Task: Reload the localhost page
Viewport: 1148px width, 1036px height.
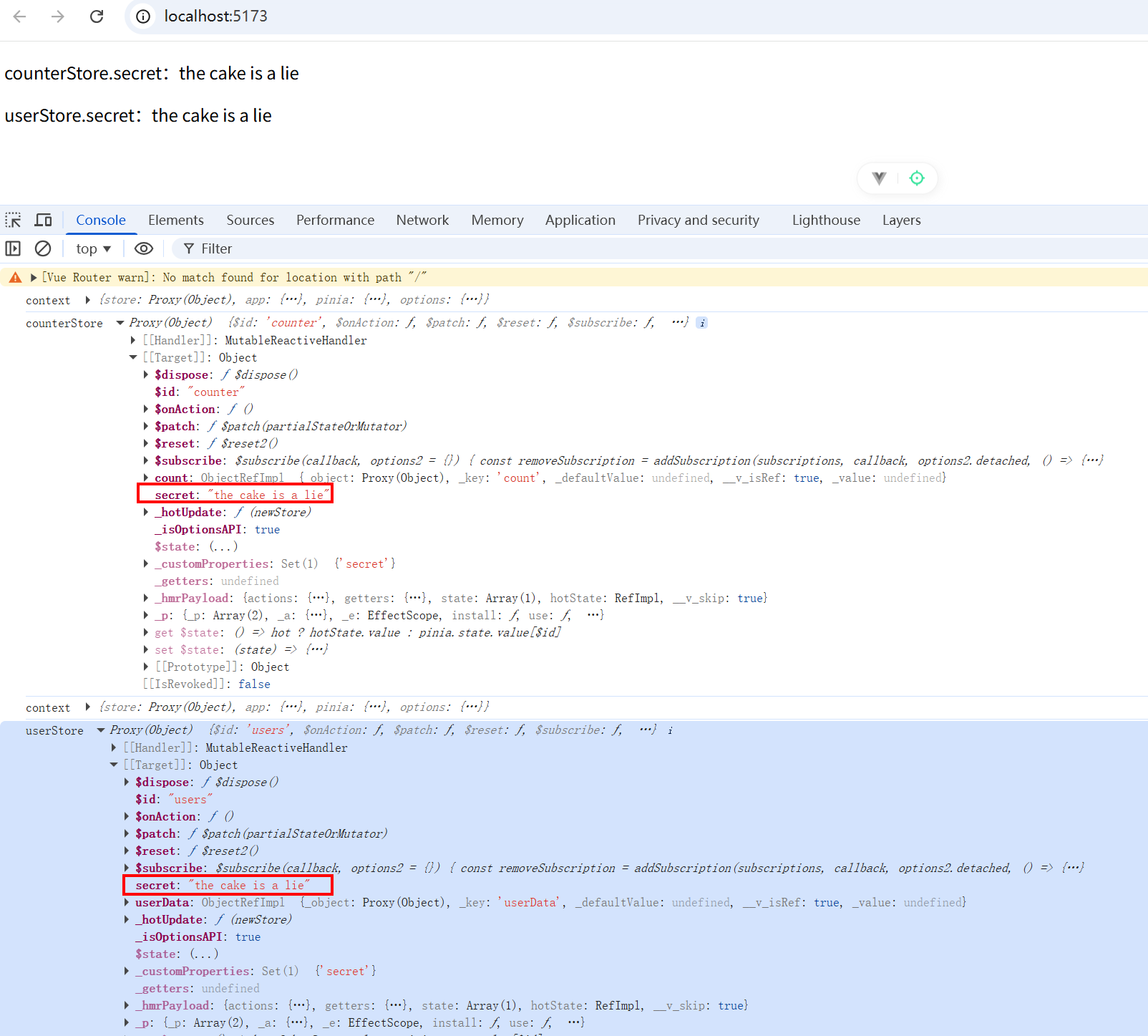Action: [x=97, y=16]
